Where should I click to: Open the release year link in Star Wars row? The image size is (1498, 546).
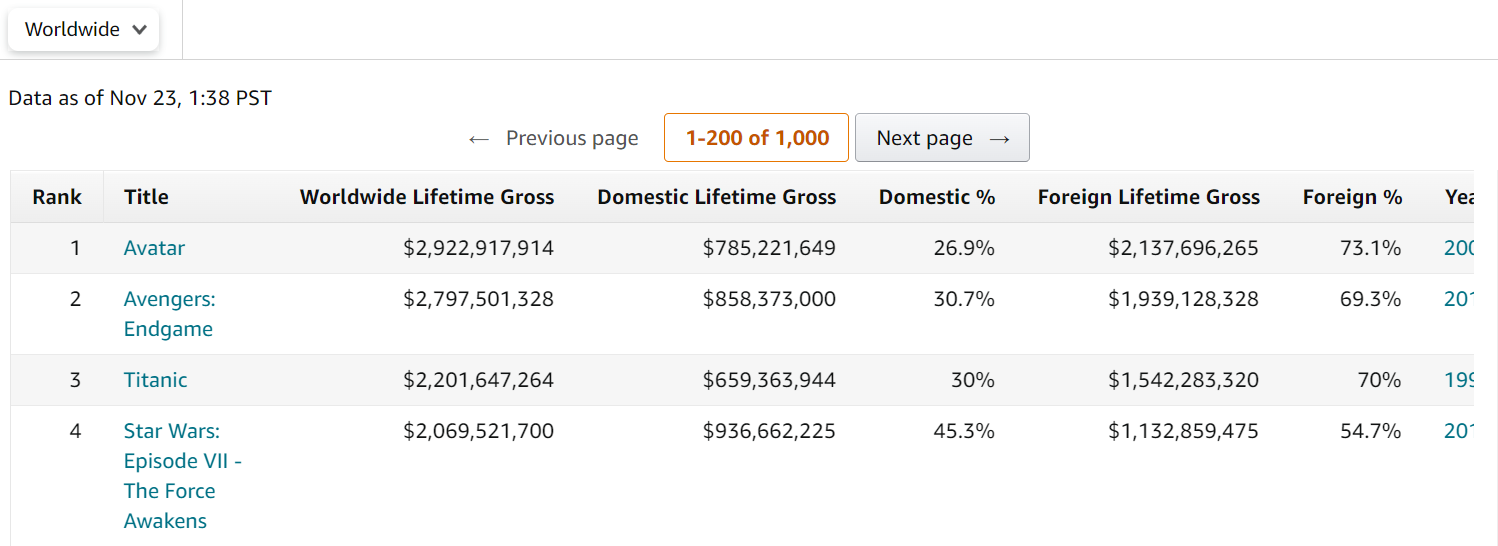click(x=1459, y=431)
